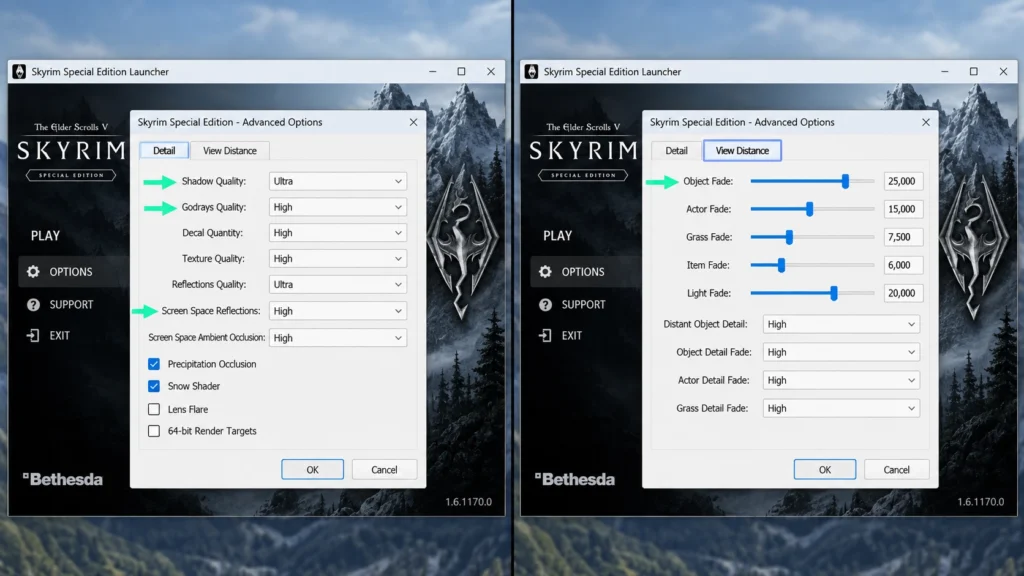Close the right Advanced Options dialog with X

[x=925, y=122]
